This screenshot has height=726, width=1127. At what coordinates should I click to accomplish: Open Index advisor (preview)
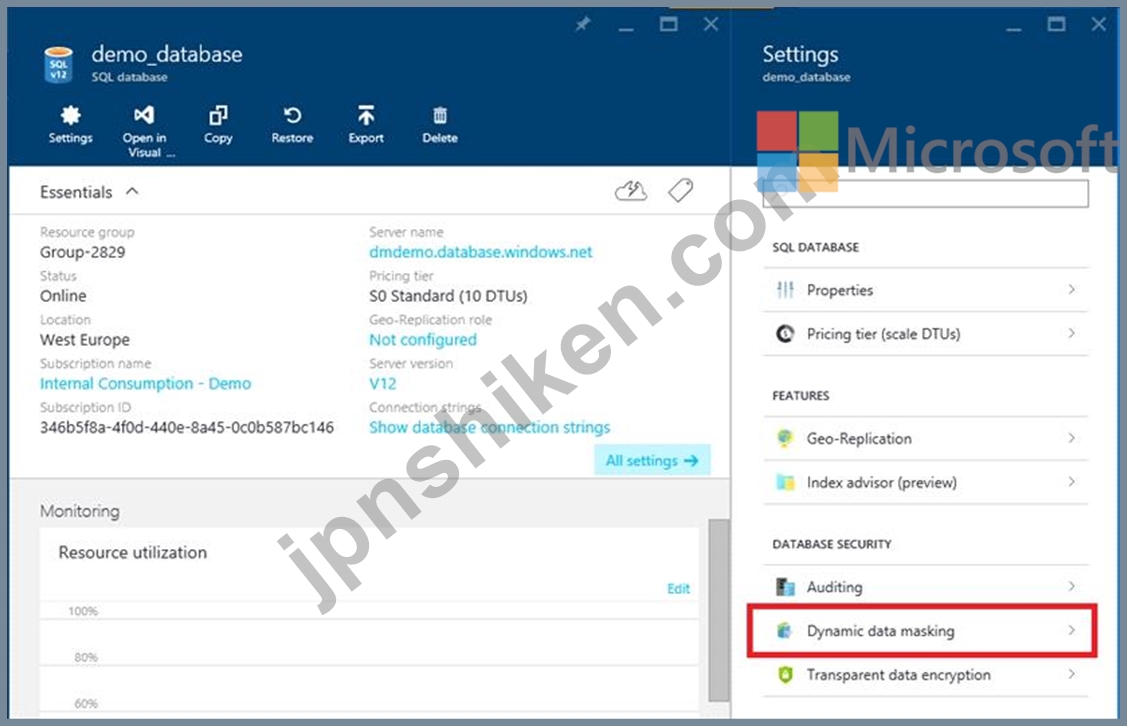point(926,482)
